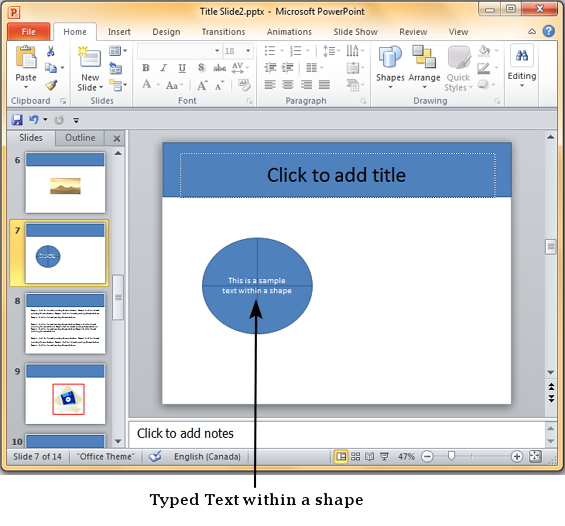This screenshot has width=565, height=526.
Task: Select slide 6 thumbnail
Action: (x=65, y=183)
